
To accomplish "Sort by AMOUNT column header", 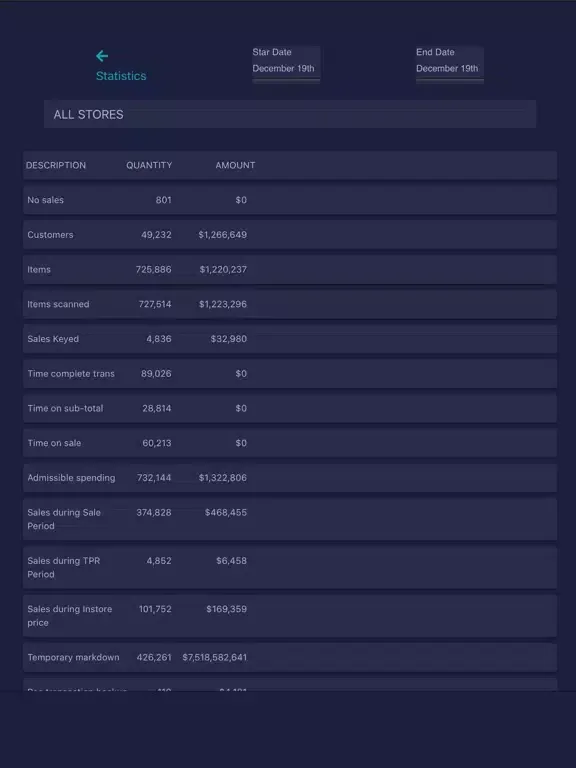I will click(235, 166).
